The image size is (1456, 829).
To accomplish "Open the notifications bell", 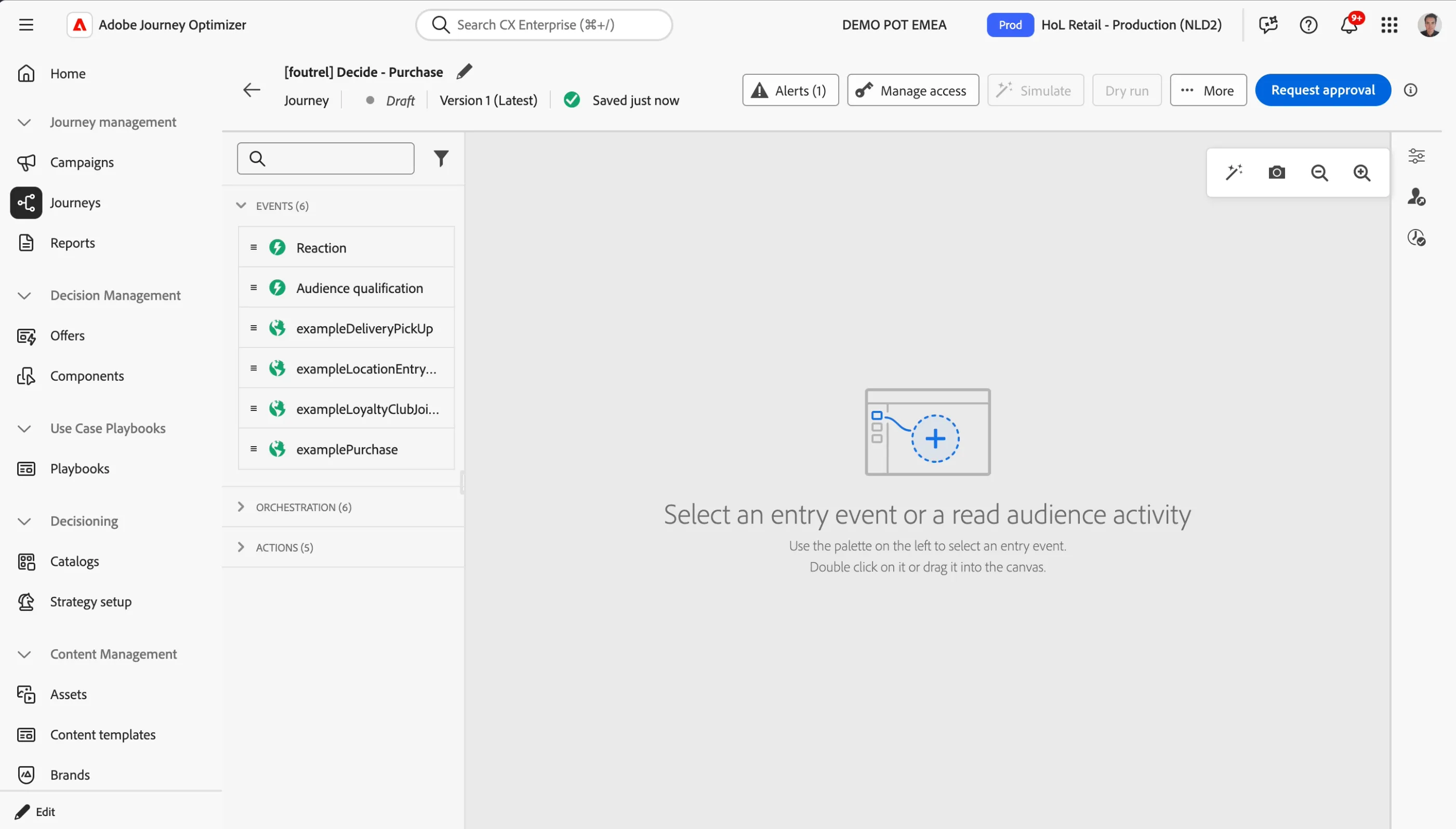I will click(1349, 25).
